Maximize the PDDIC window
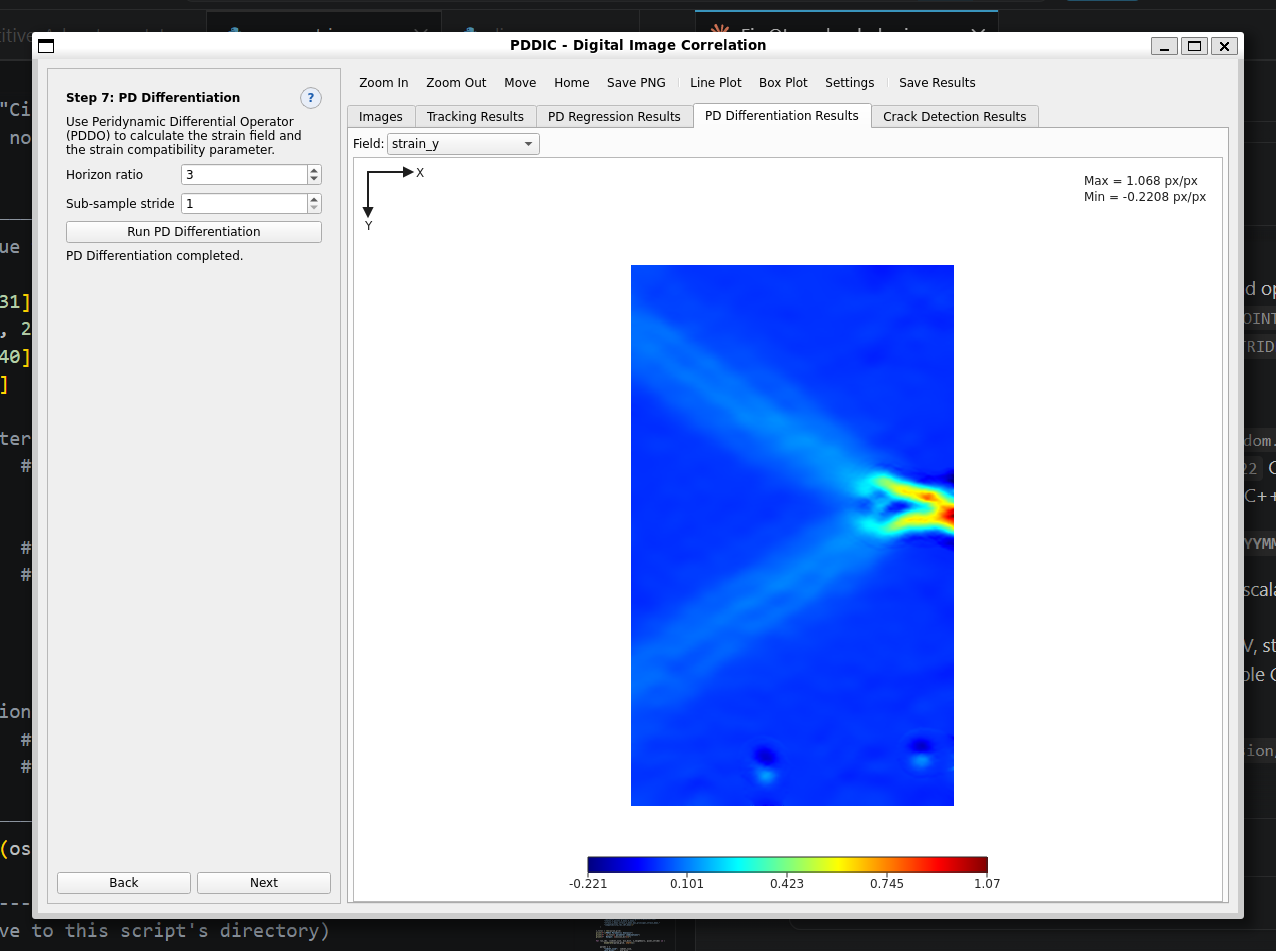 click(x=1194, y=46)
